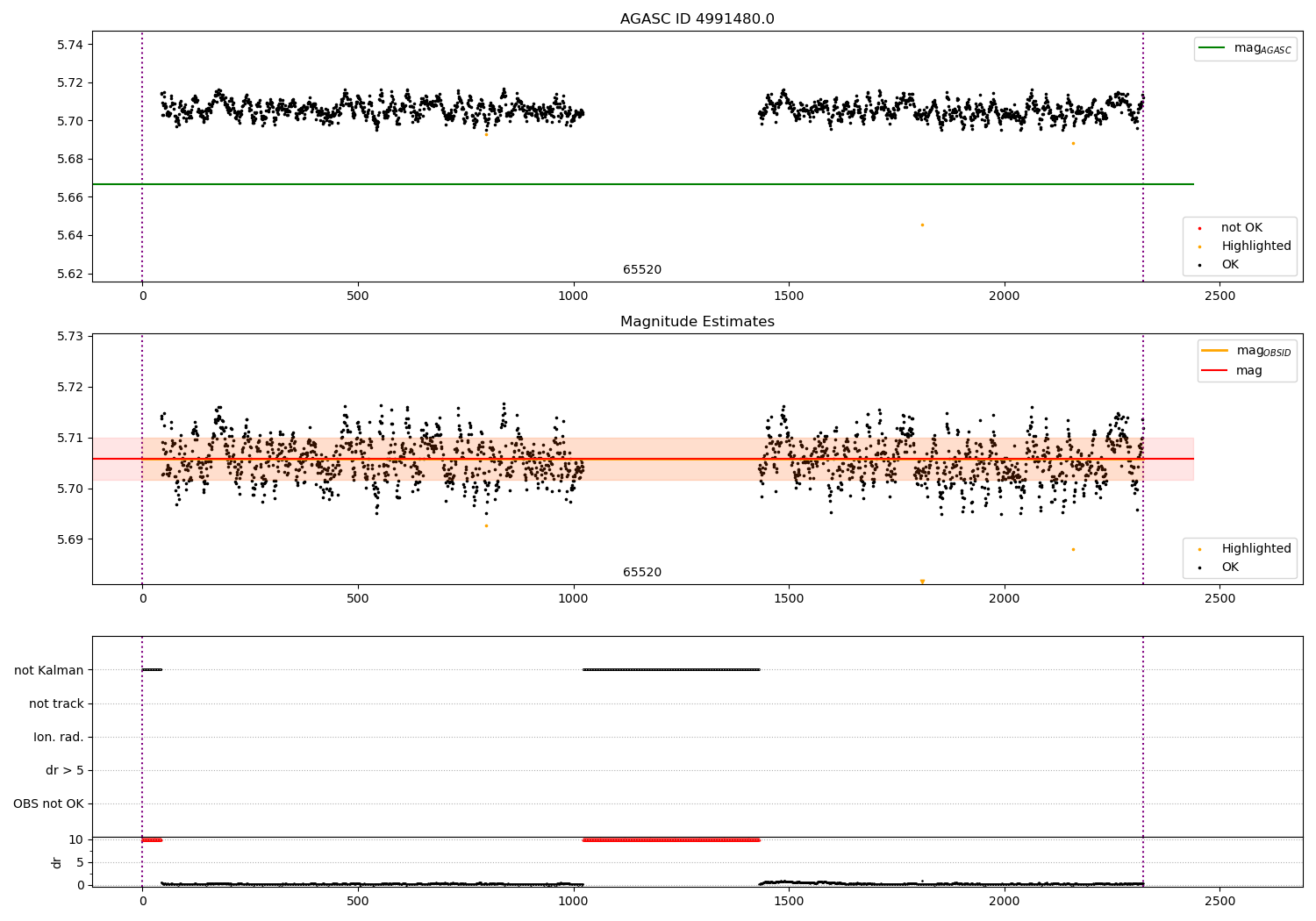The image size is (1316, 921).
Task: Click the 'OK' legend entry in the top plot
Action: tap(1230, 265)
